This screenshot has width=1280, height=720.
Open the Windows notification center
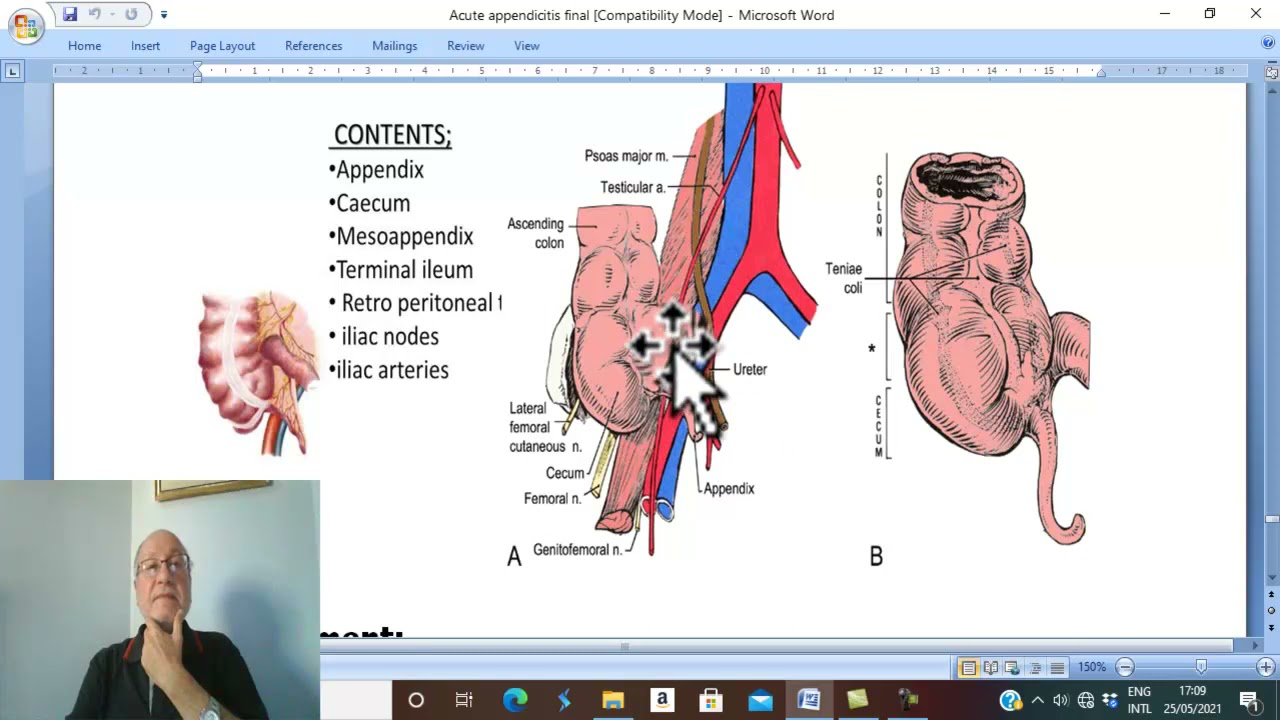tap(1250, 700)
